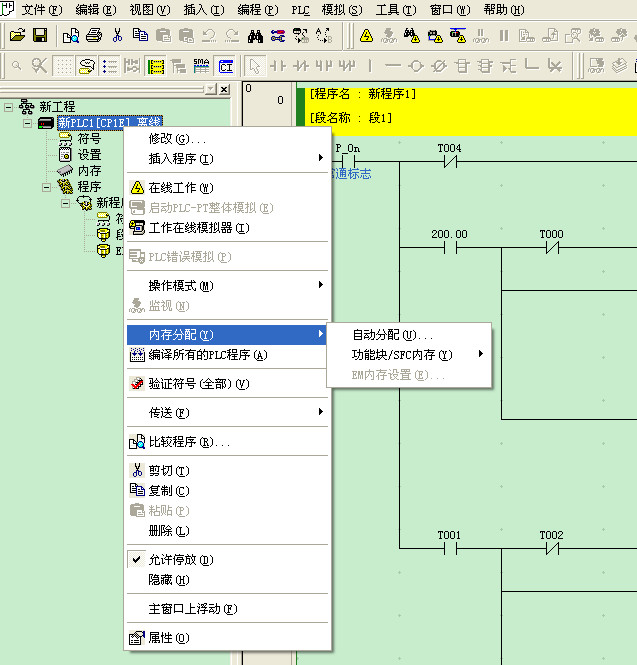637x665 pixels.
Task: Click the Open folder icon in toolbar
Action: (x=17, y=36)
